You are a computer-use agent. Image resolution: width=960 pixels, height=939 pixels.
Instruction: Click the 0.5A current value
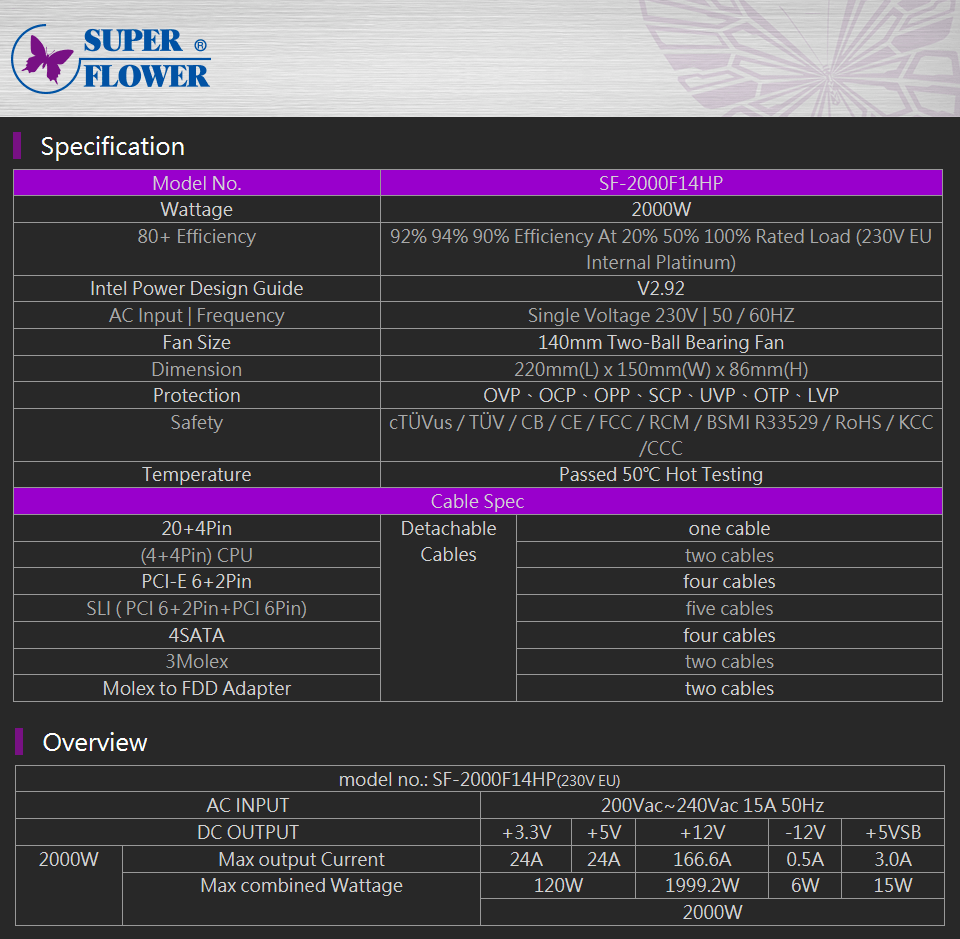[x=805, y=859]
